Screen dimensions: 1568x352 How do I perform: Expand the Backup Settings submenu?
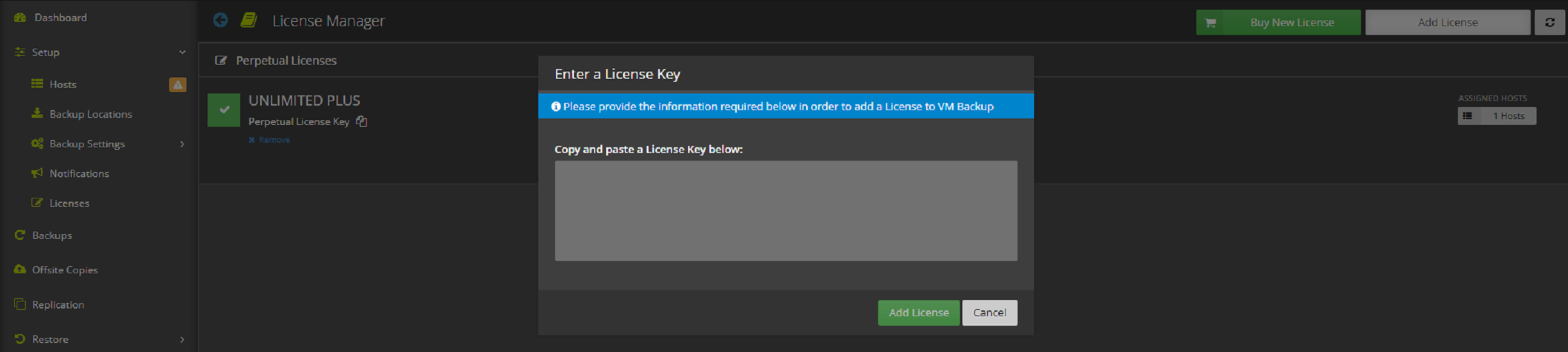pyautogui.click(x=182, y=144)
